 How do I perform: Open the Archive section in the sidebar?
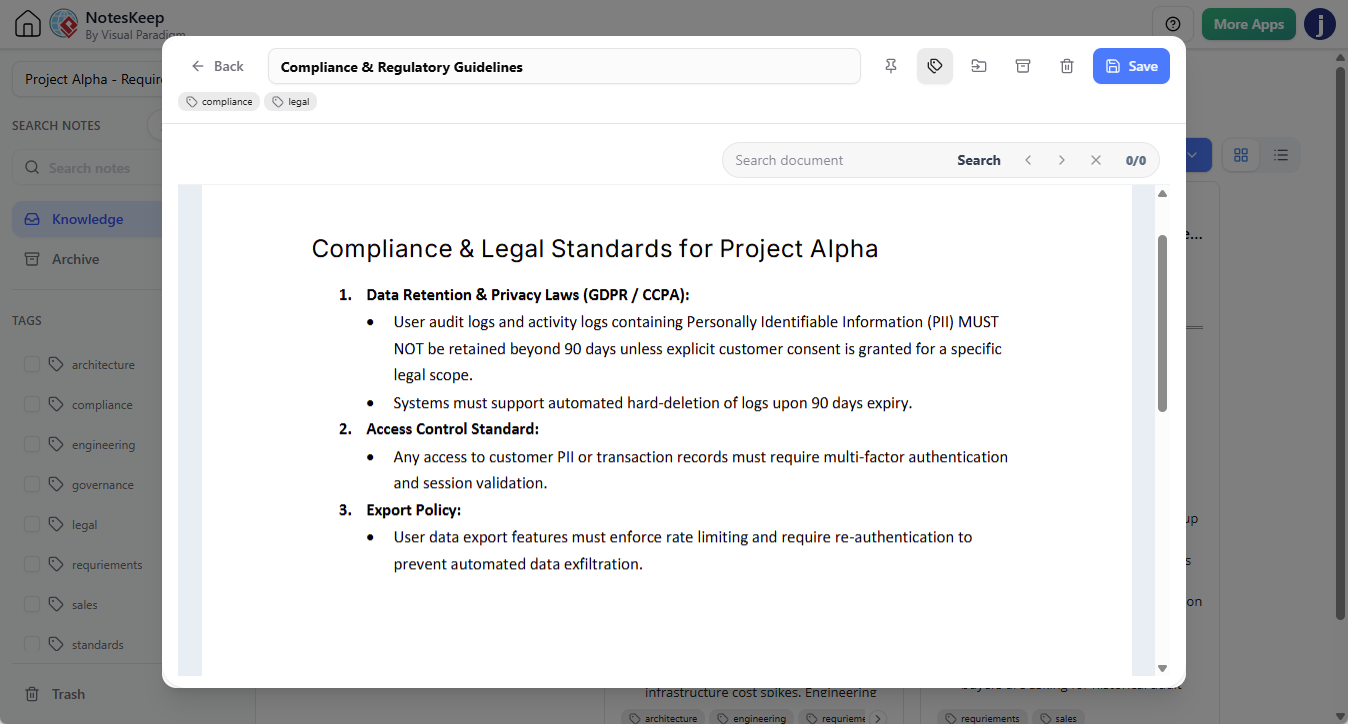pyautogui.click(x=86, y=259)
